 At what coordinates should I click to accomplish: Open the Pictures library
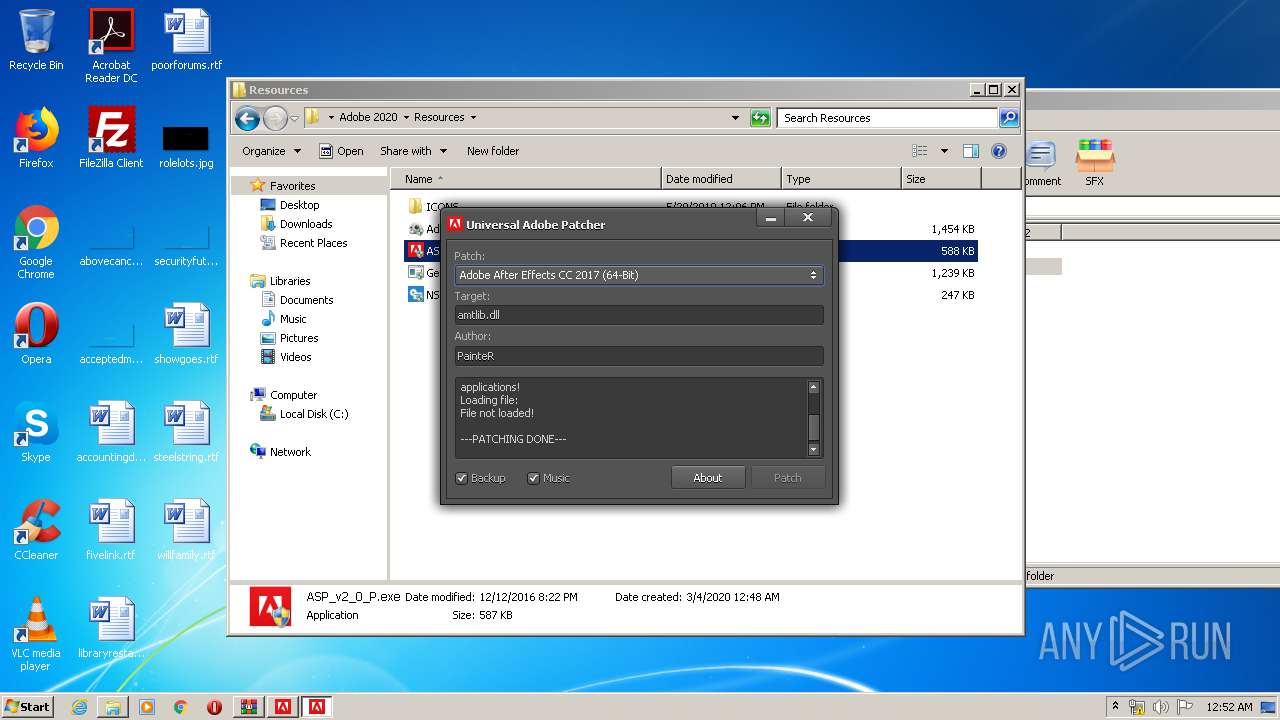pos(299,338)
